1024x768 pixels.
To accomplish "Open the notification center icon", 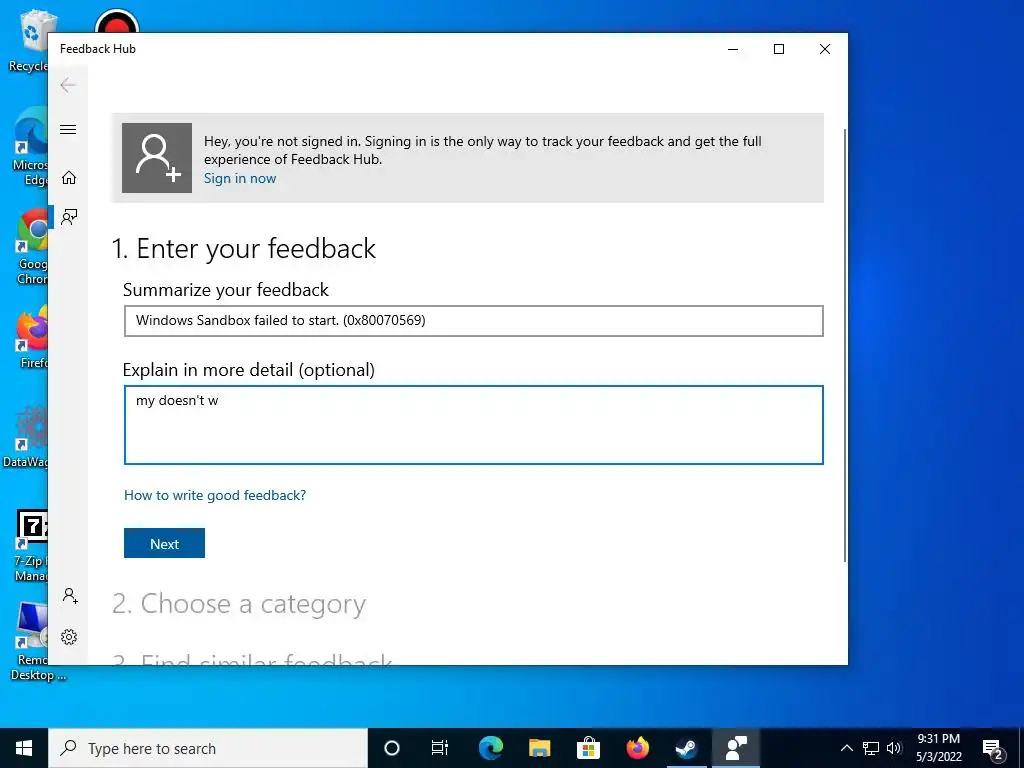I will [x=993, y=749].
